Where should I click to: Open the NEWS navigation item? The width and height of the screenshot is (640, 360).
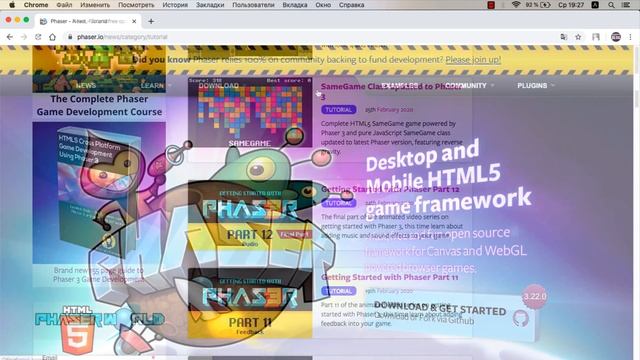tap(86, 85)
